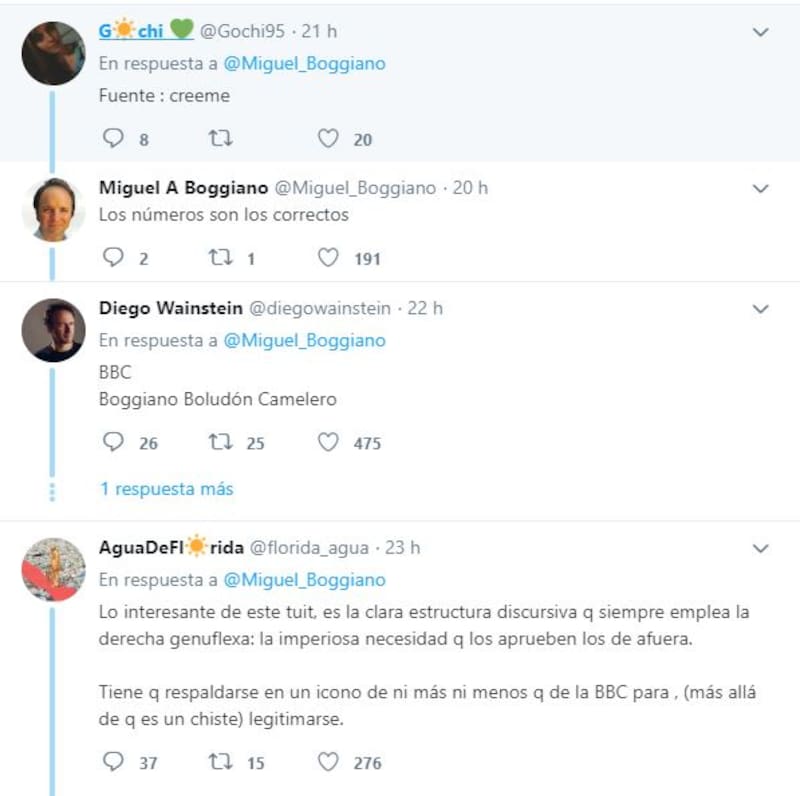Image resolution: width=800 pixels, height=796 pixels.
Task: Like Diego Wainstein's tweet with 475 likes
Action: click(x=328, y=442)
